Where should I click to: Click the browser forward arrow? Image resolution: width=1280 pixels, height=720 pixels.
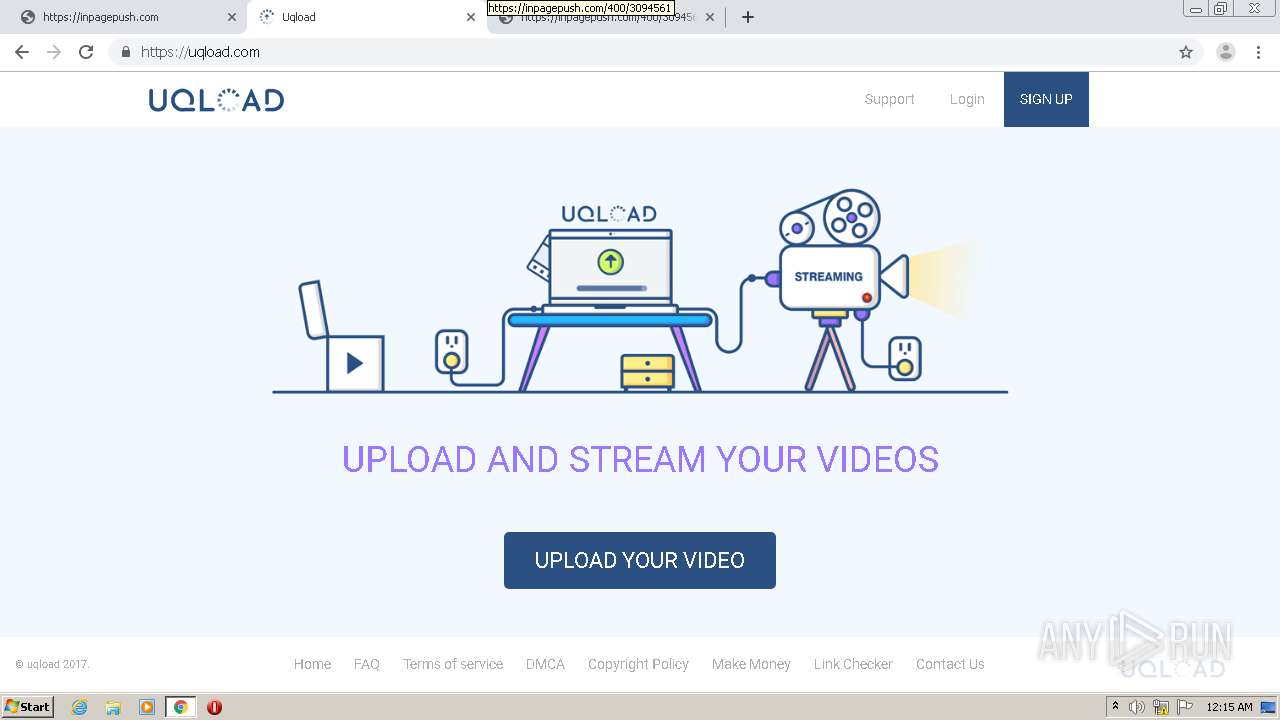coord(54,52)
